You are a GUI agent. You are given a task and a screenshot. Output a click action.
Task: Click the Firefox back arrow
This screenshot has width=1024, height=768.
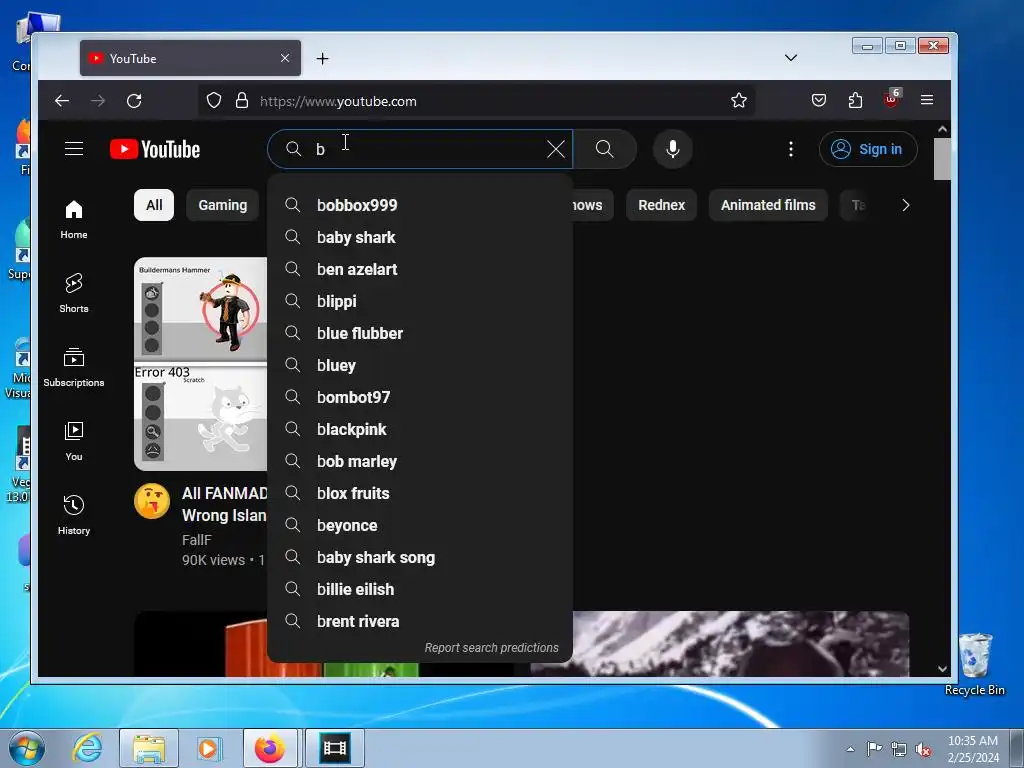pyautogui.click(x=62, y=101)
